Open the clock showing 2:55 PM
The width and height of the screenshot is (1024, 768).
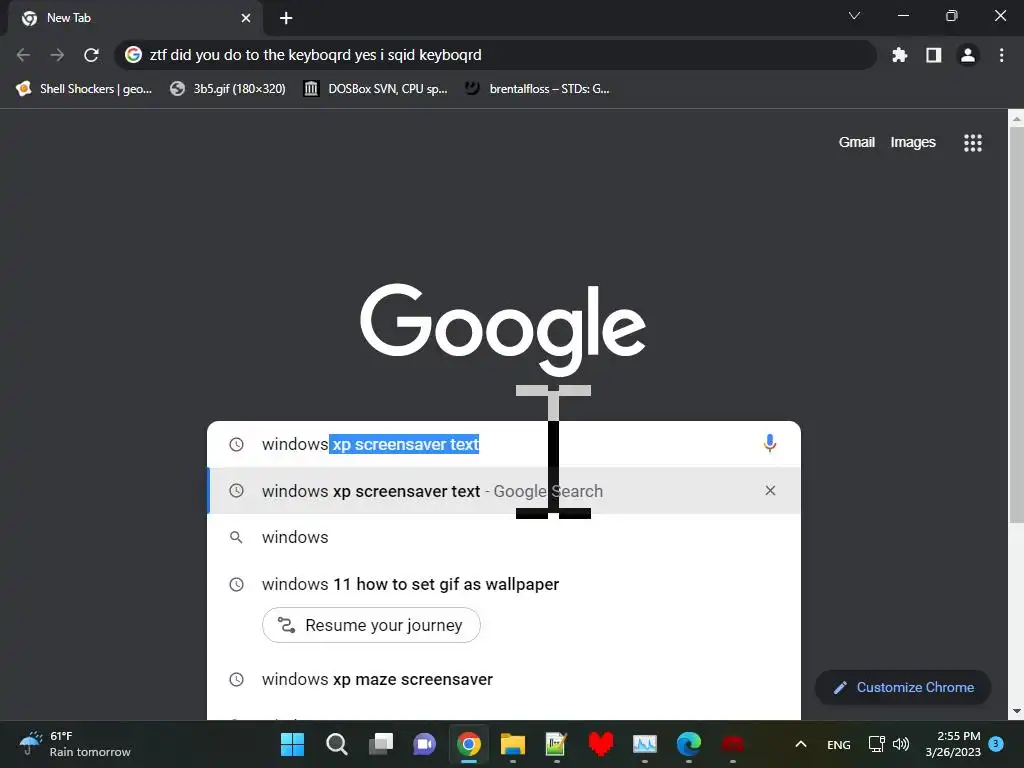point(953,744)
